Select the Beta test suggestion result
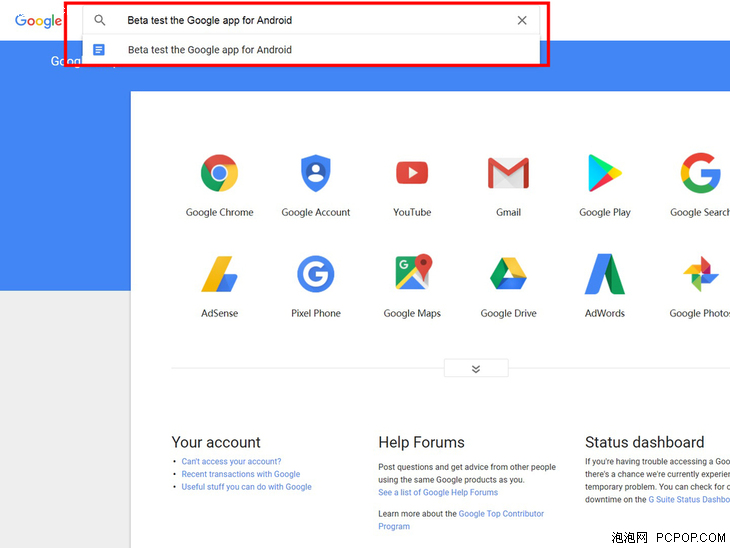Viewport: 730px width, 548px height. pos(311,49)
